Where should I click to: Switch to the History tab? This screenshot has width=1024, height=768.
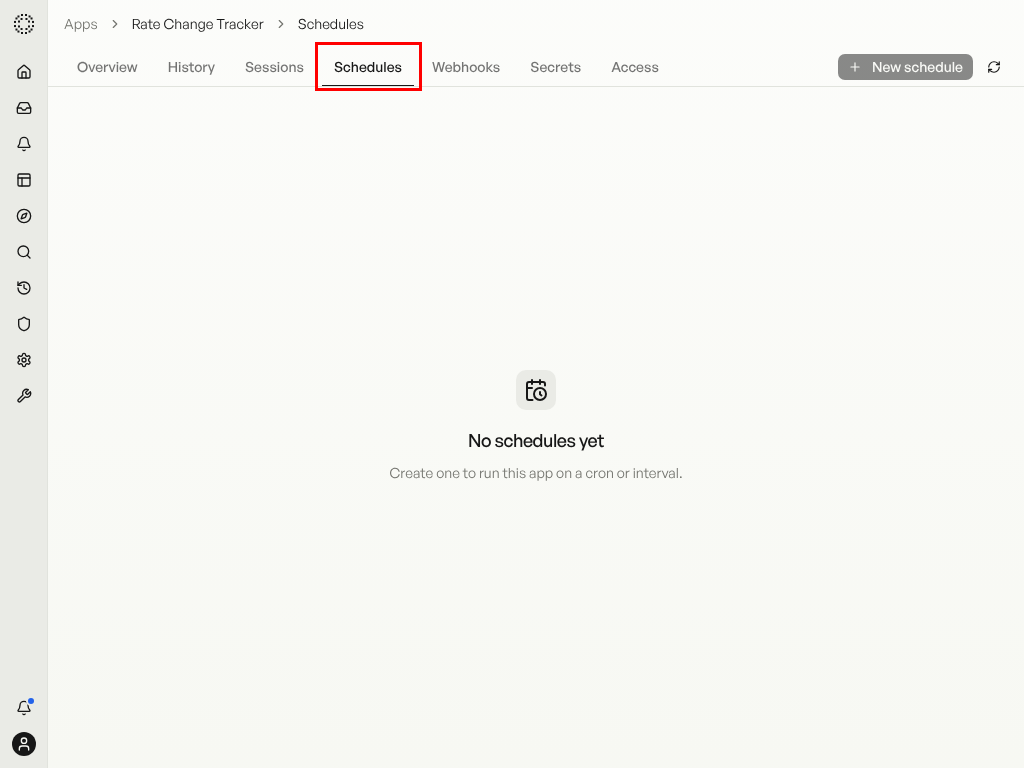[191, 67]
